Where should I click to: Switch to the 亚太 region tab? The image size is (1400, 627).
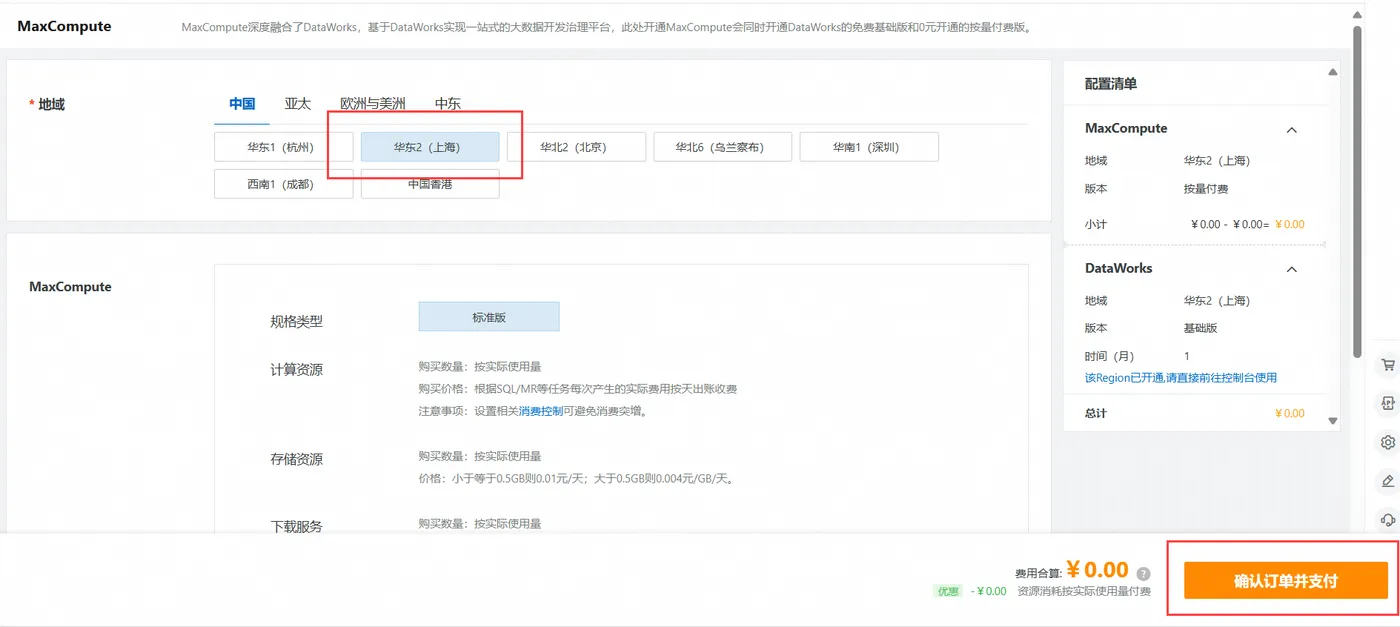coord(298,104)
